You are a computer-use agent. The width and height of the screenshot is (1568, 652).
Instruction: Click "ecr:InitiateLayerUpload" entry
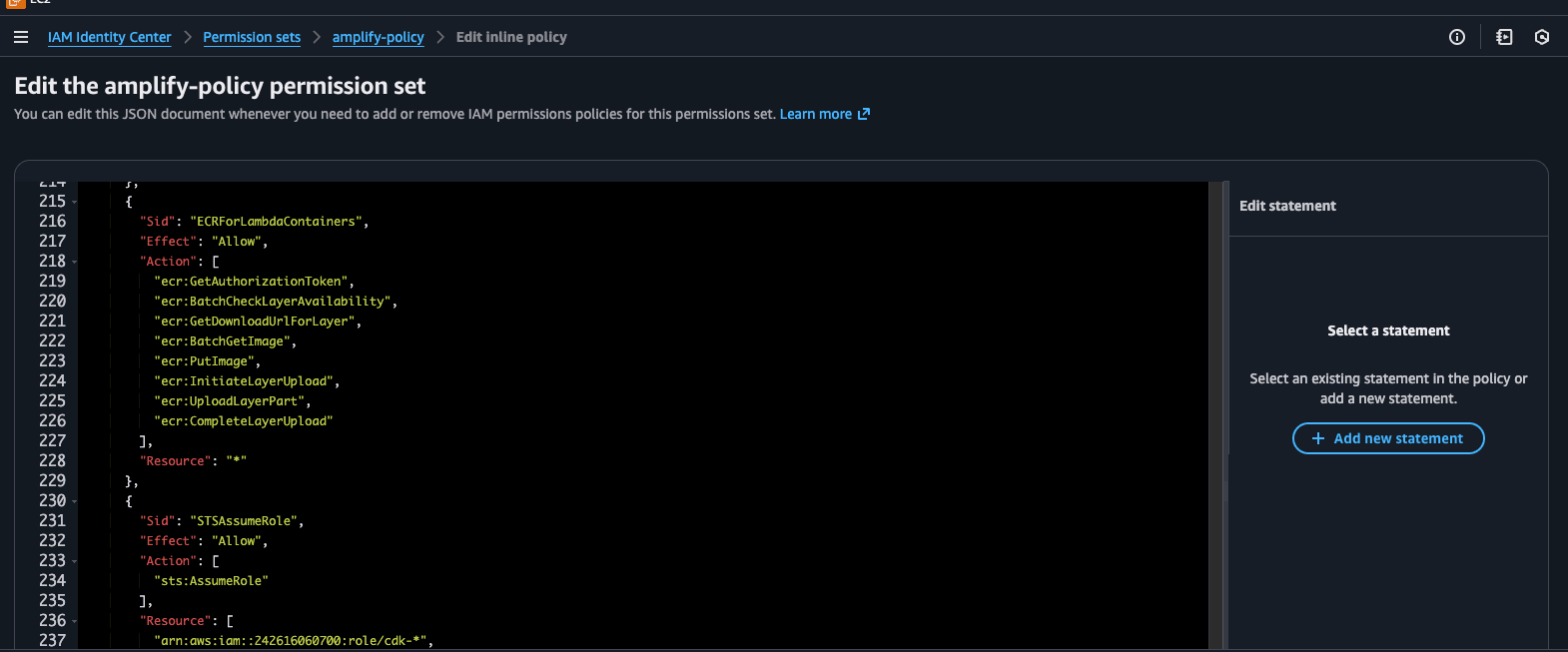244,381
